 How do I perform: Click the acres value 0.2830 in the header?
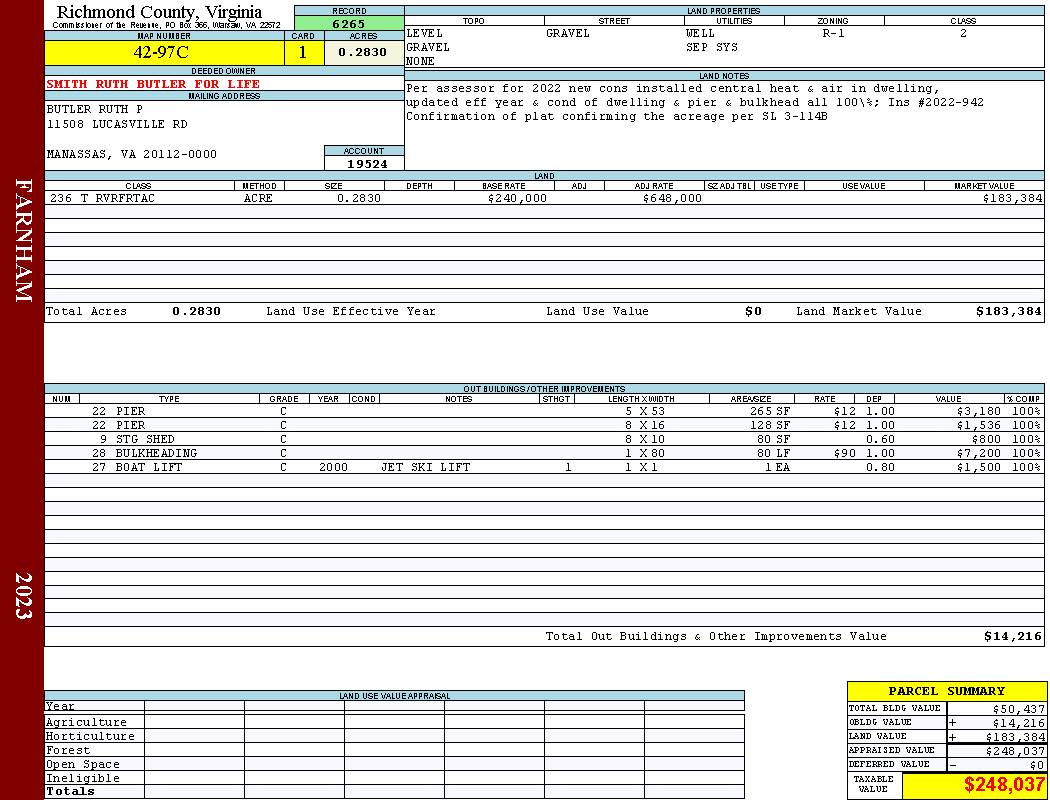tap(362, 52)
